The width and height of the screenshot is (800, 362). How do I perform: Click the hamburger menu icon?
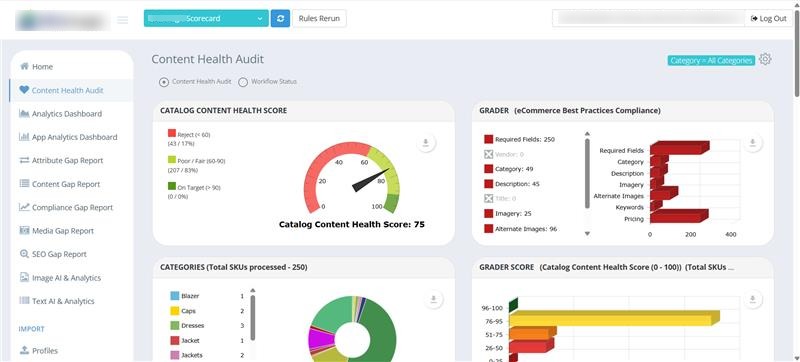pos(122,20)
